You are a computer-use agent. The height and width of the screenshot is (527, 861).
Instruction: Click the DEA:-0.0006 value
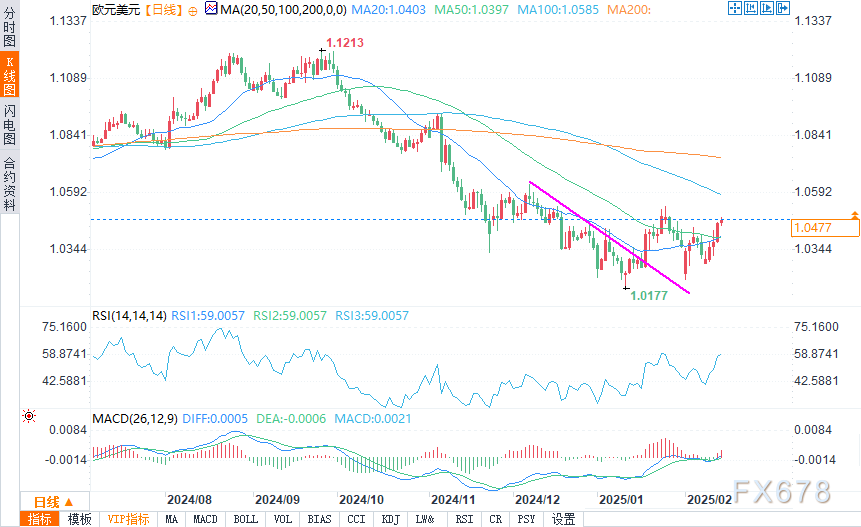[291, 419]
